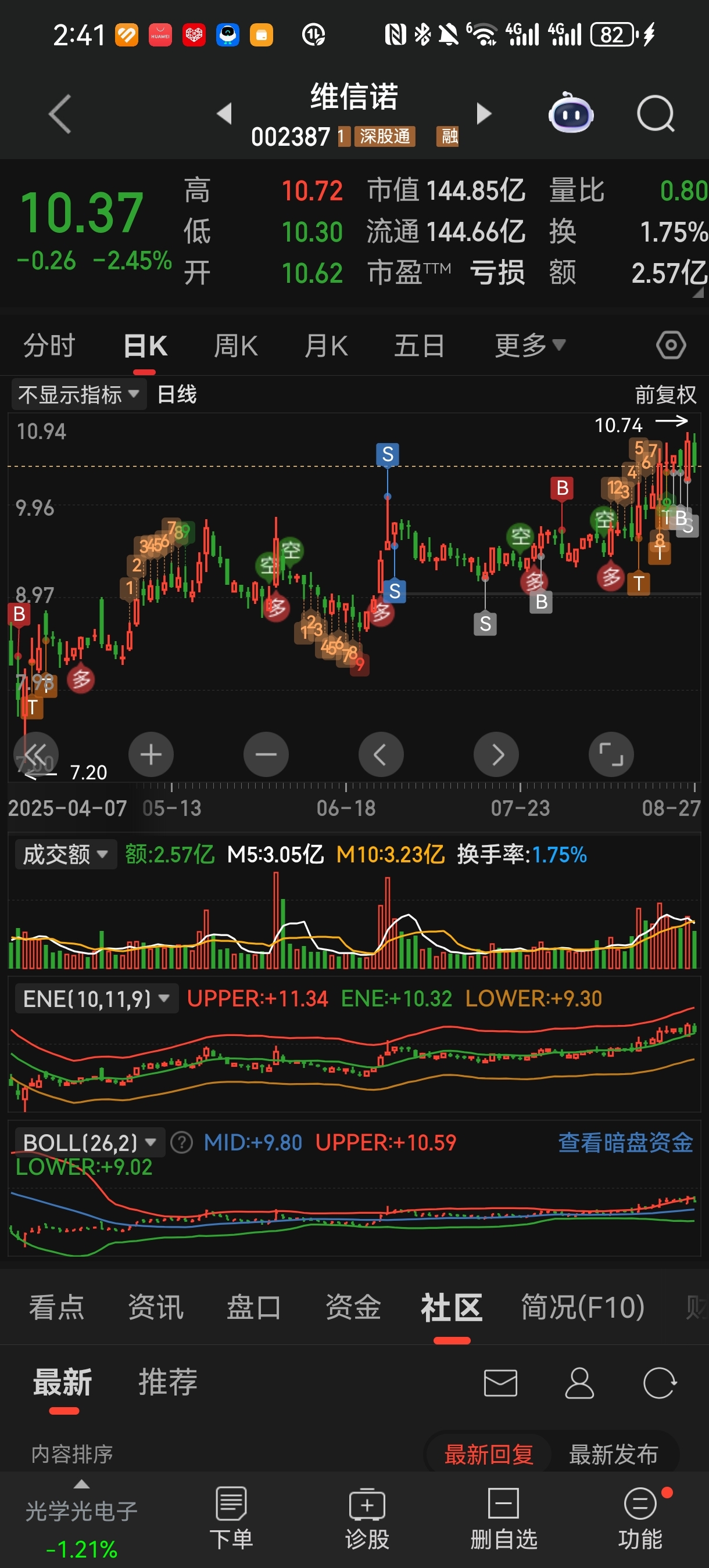
Task: Switch to 分时 intraday chart
Action: (49, 345)
